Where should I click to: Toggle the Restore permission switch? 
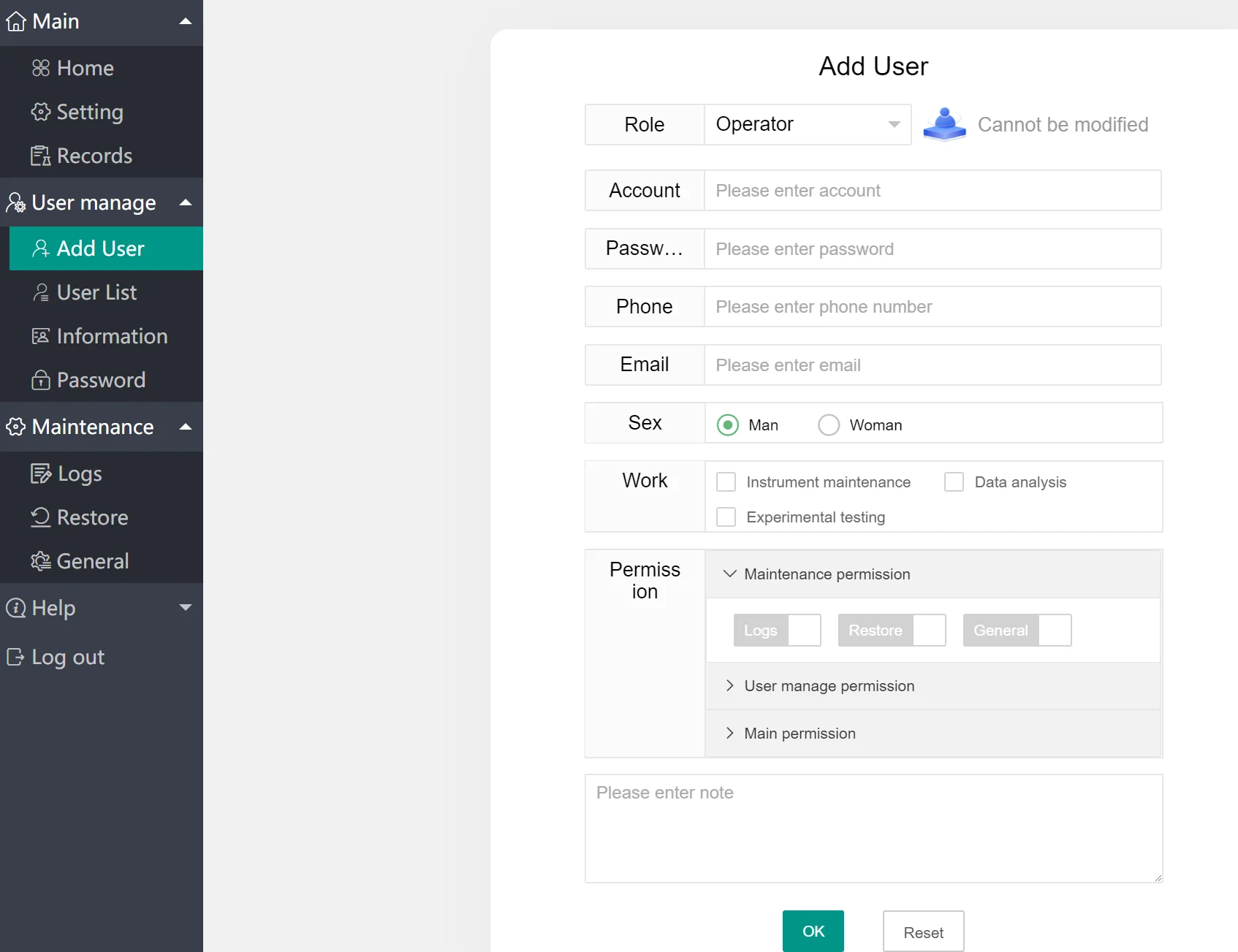click(x=892, y=631)
